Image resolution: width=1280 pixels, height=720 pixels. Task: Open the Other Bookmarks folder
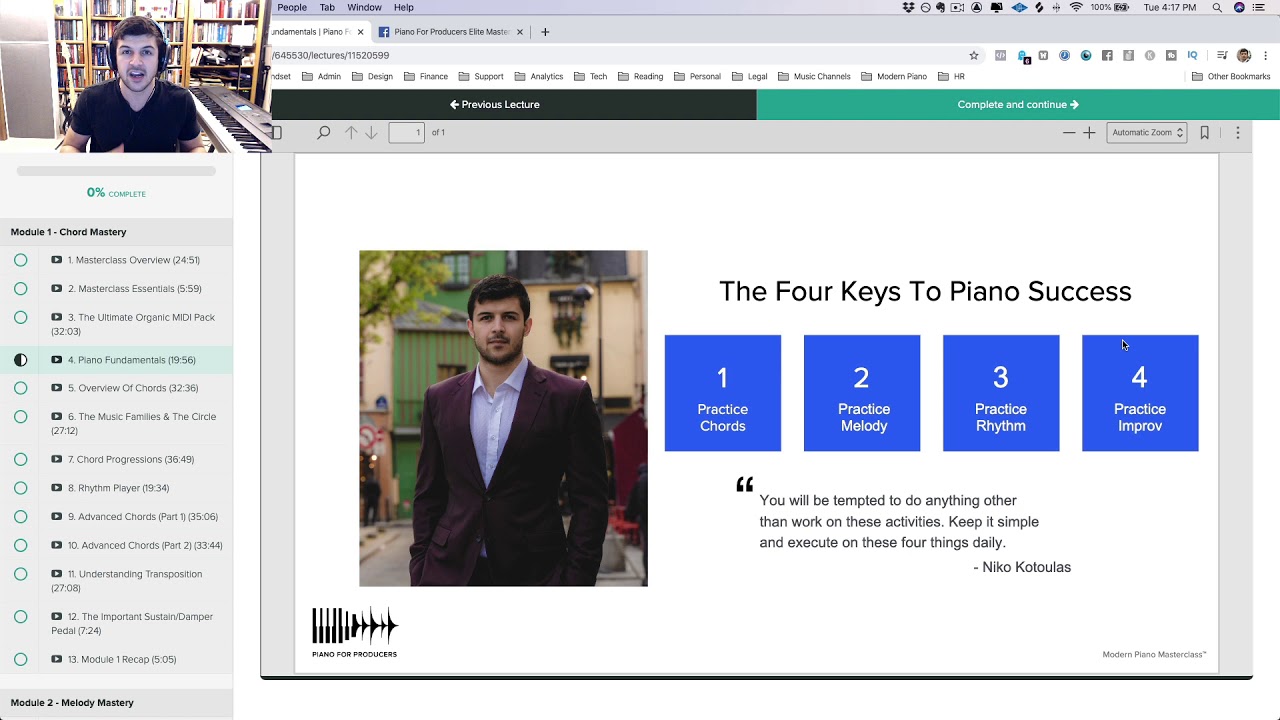[x=1230, y=76]
